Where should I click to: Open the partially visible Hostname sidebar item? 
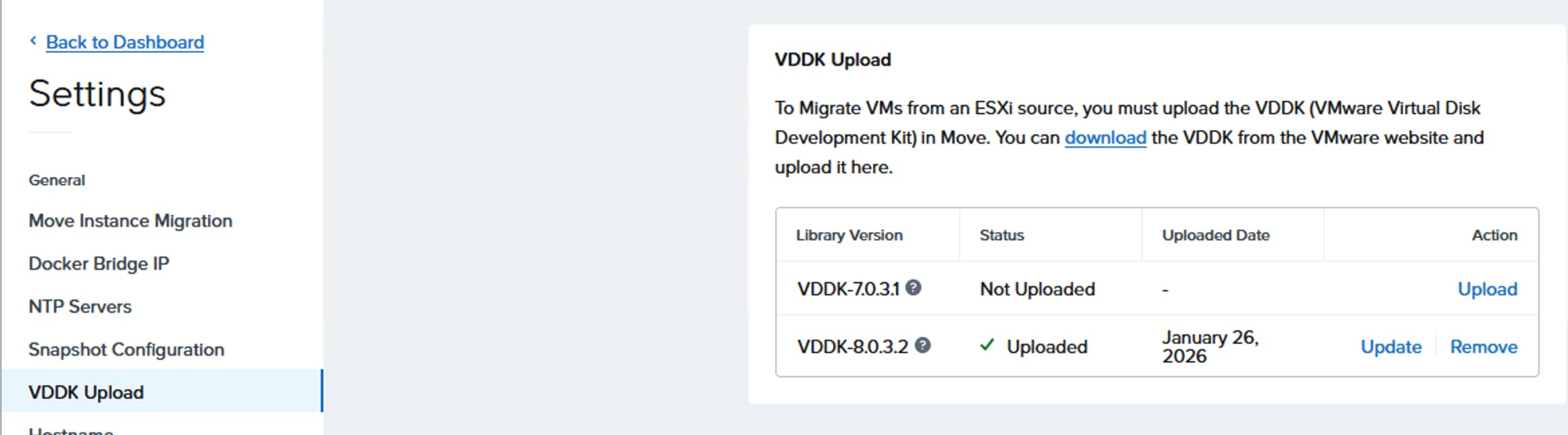point(71,430)
